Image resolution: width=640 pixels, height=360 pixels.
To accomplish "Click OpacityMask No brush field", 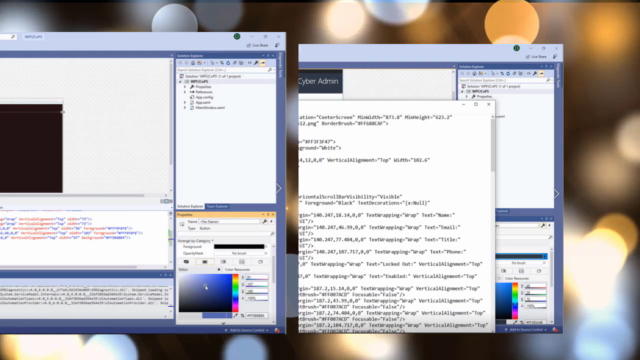I will (239, 253).
